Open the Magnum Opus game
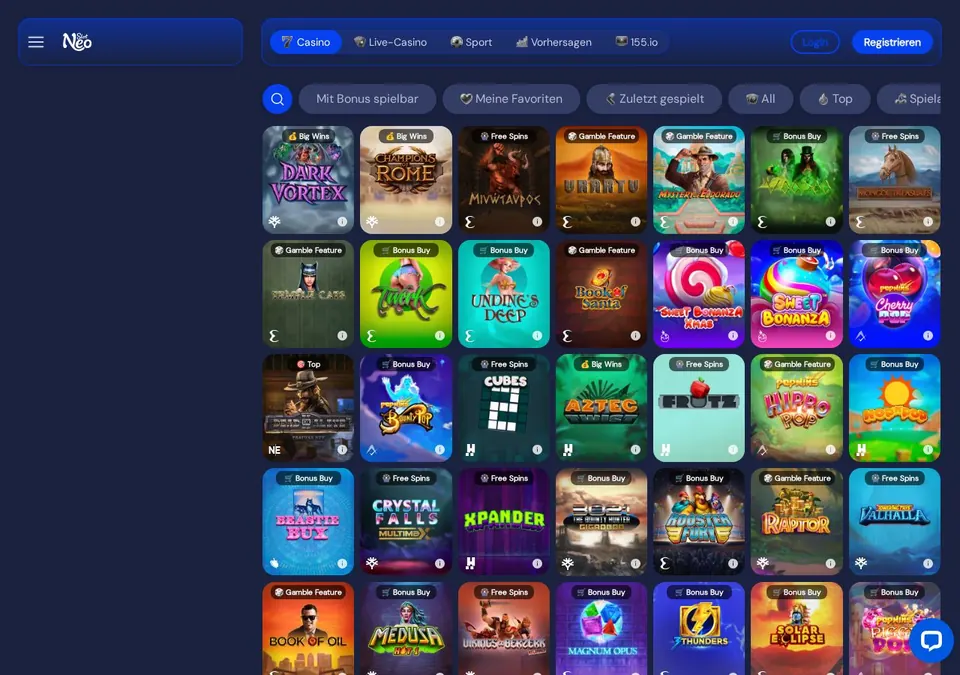Image resolution: width=960 pixels, height=675 pixels. click(x=601, y=628)
